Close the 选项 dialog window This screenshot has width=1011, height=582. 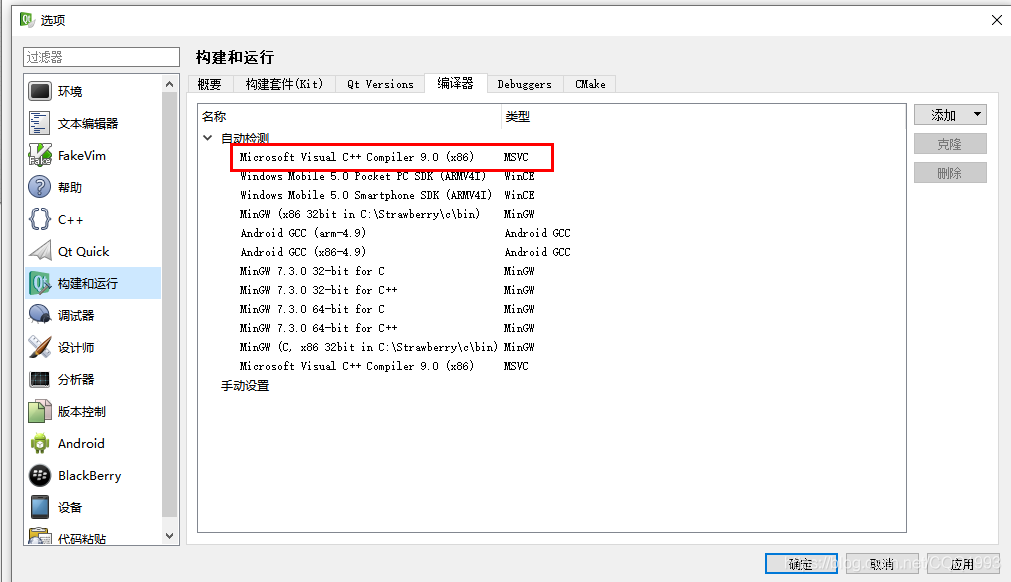[x=996, y=20]
